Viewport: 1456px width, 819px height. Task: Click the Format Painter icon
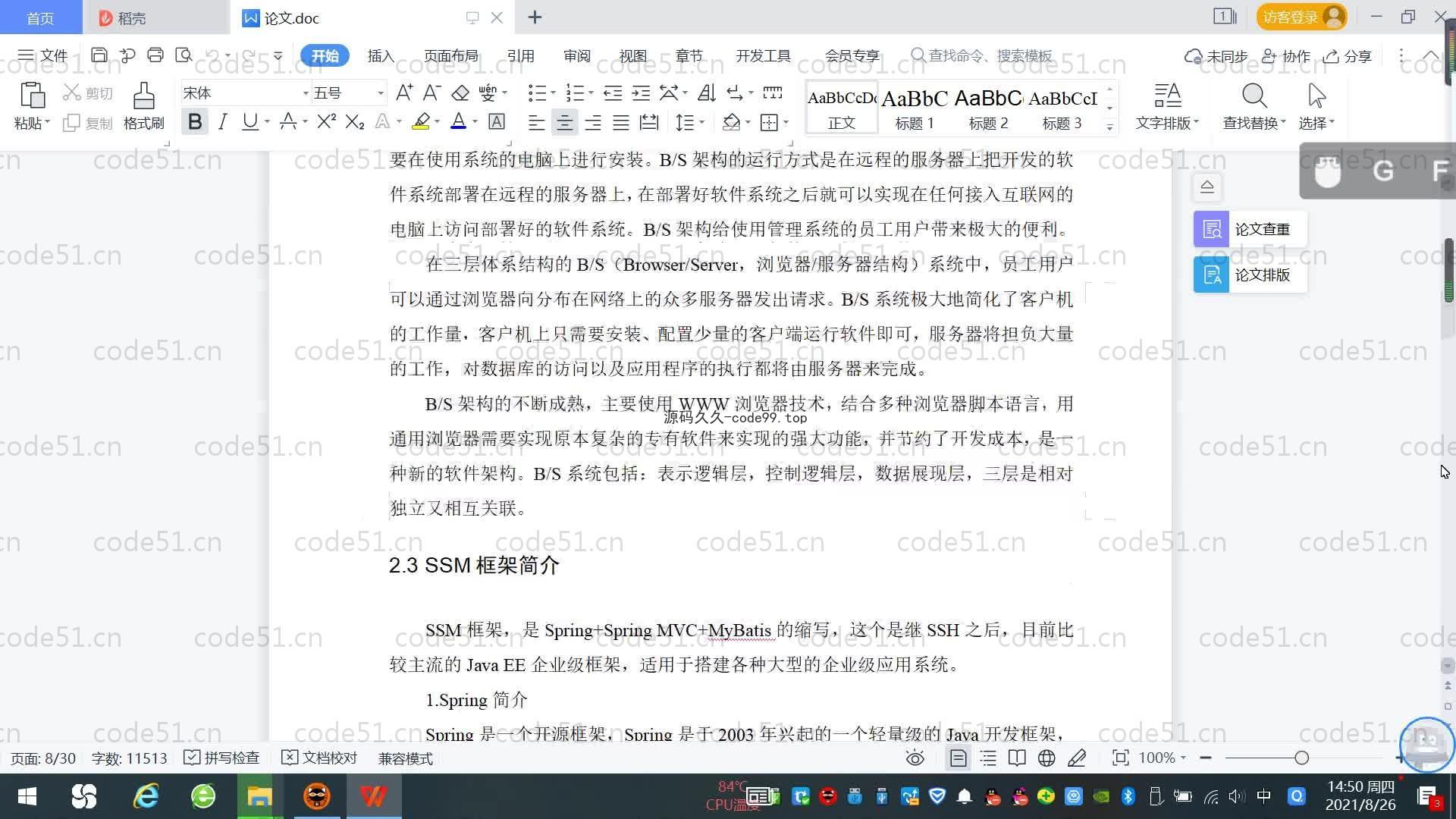143,96
